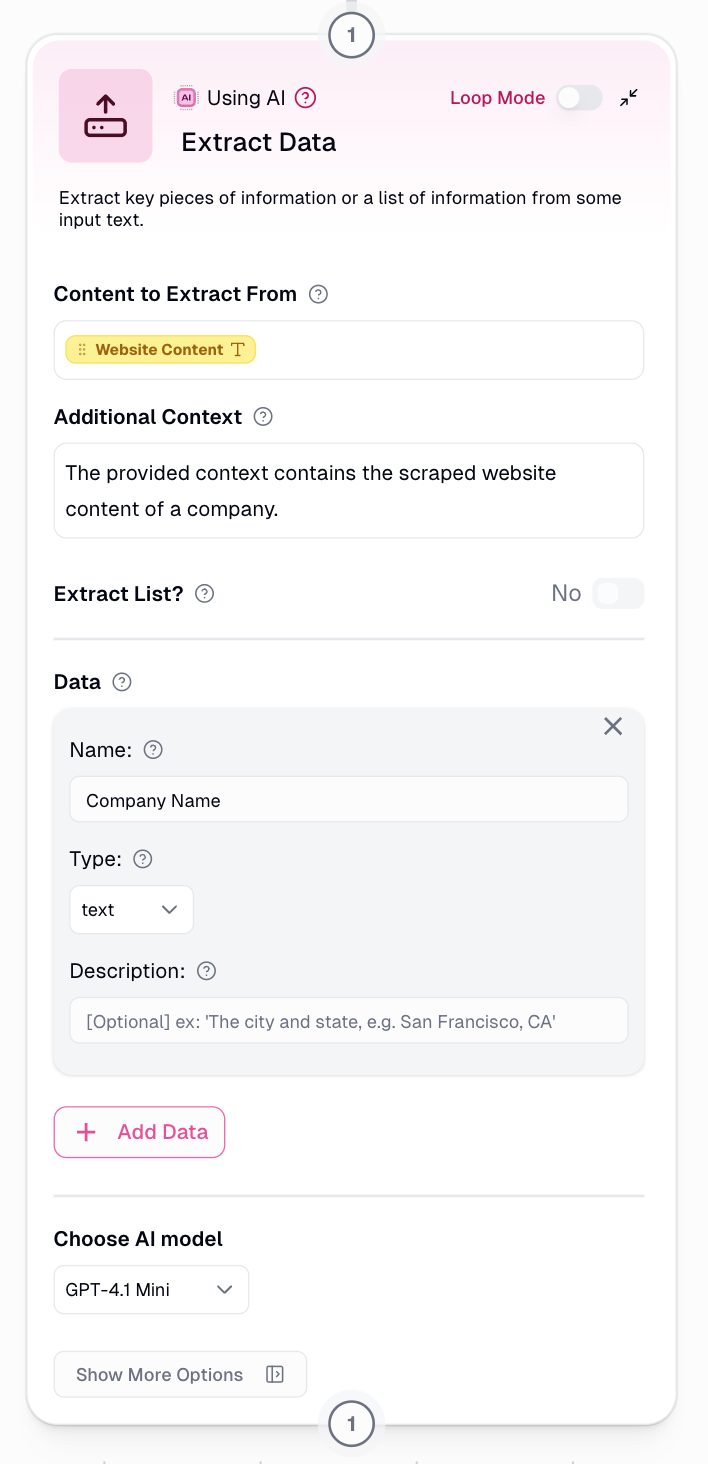708x1464 pixels.
Task: Click the Extract Data upload icon tile
Action: (x=106, y=116)
